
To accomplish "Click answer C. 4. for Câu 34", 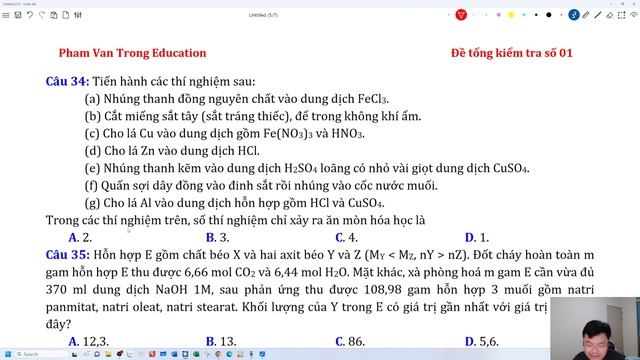I will [x=346, y=237].
